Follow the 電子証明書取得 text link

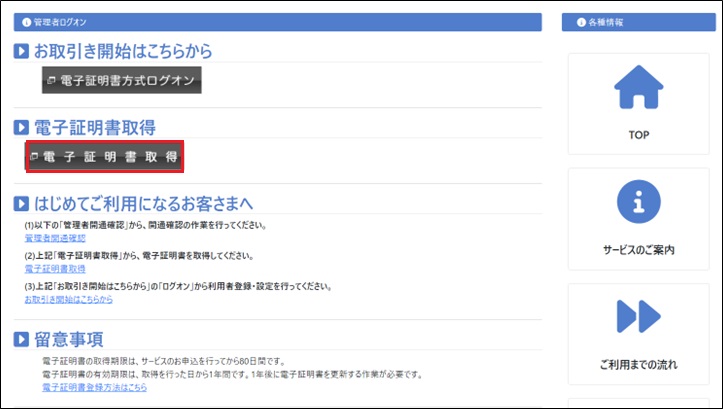click(x=55, y=269)
